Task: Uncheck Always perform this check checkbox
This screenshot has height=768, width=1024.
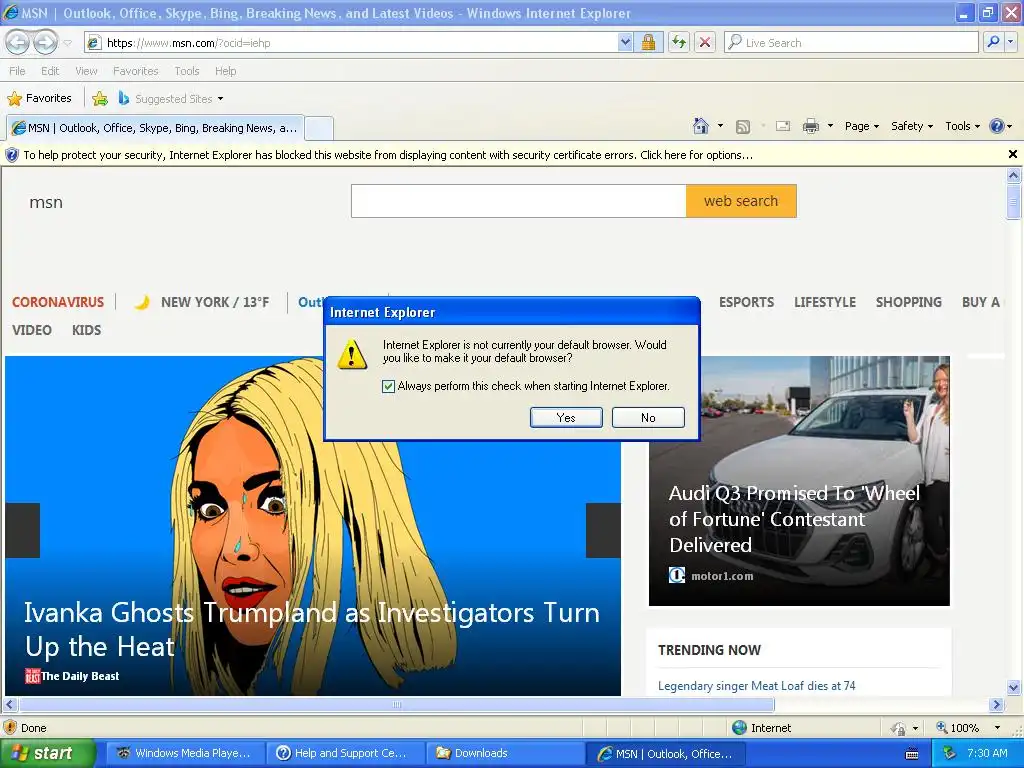Action: pos(389,386)
